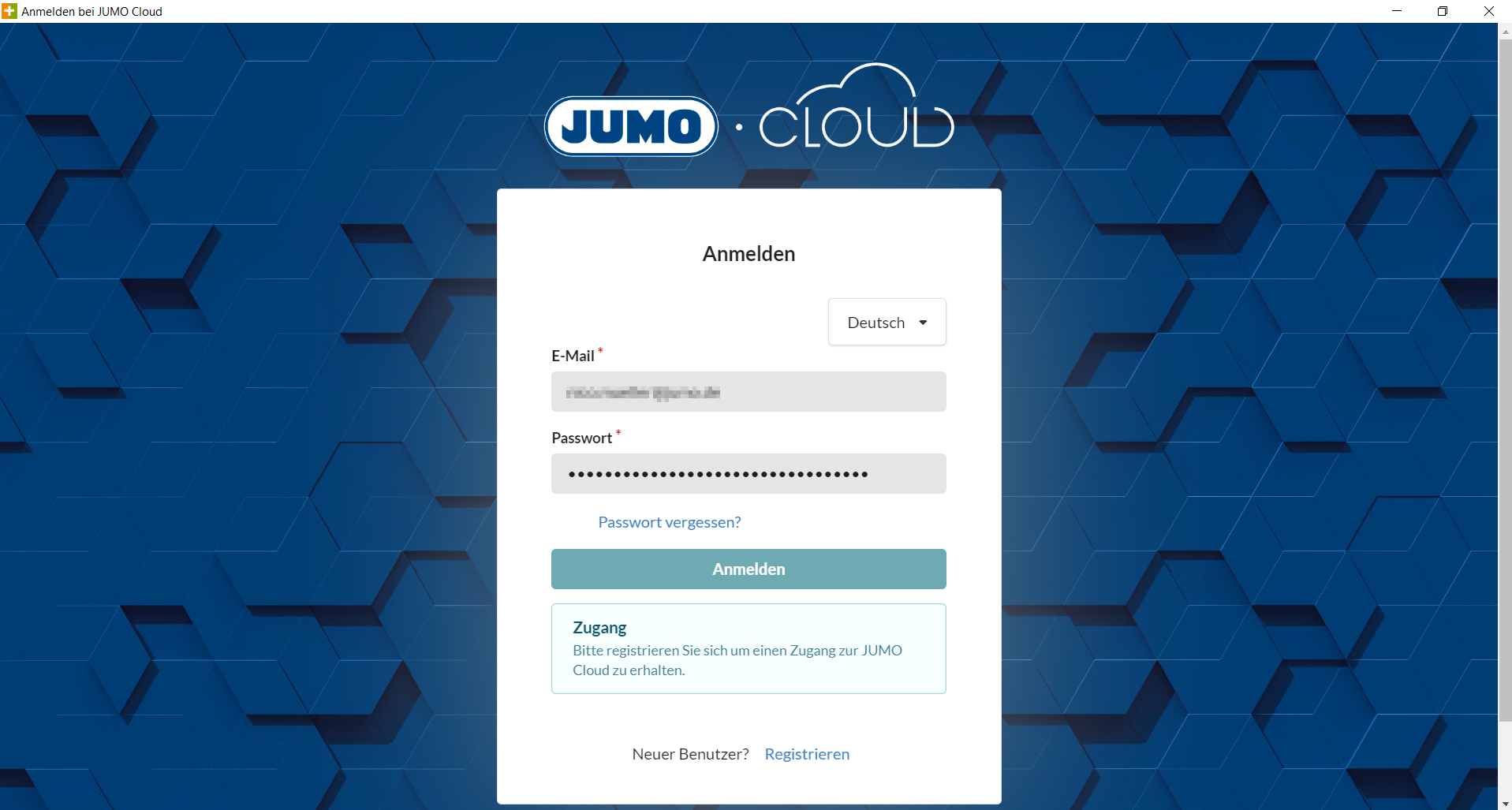The height and width of the screenshot is (810, 1512).
Task: Open the Deutsch language dropdown
Action: tap(887, 322)
